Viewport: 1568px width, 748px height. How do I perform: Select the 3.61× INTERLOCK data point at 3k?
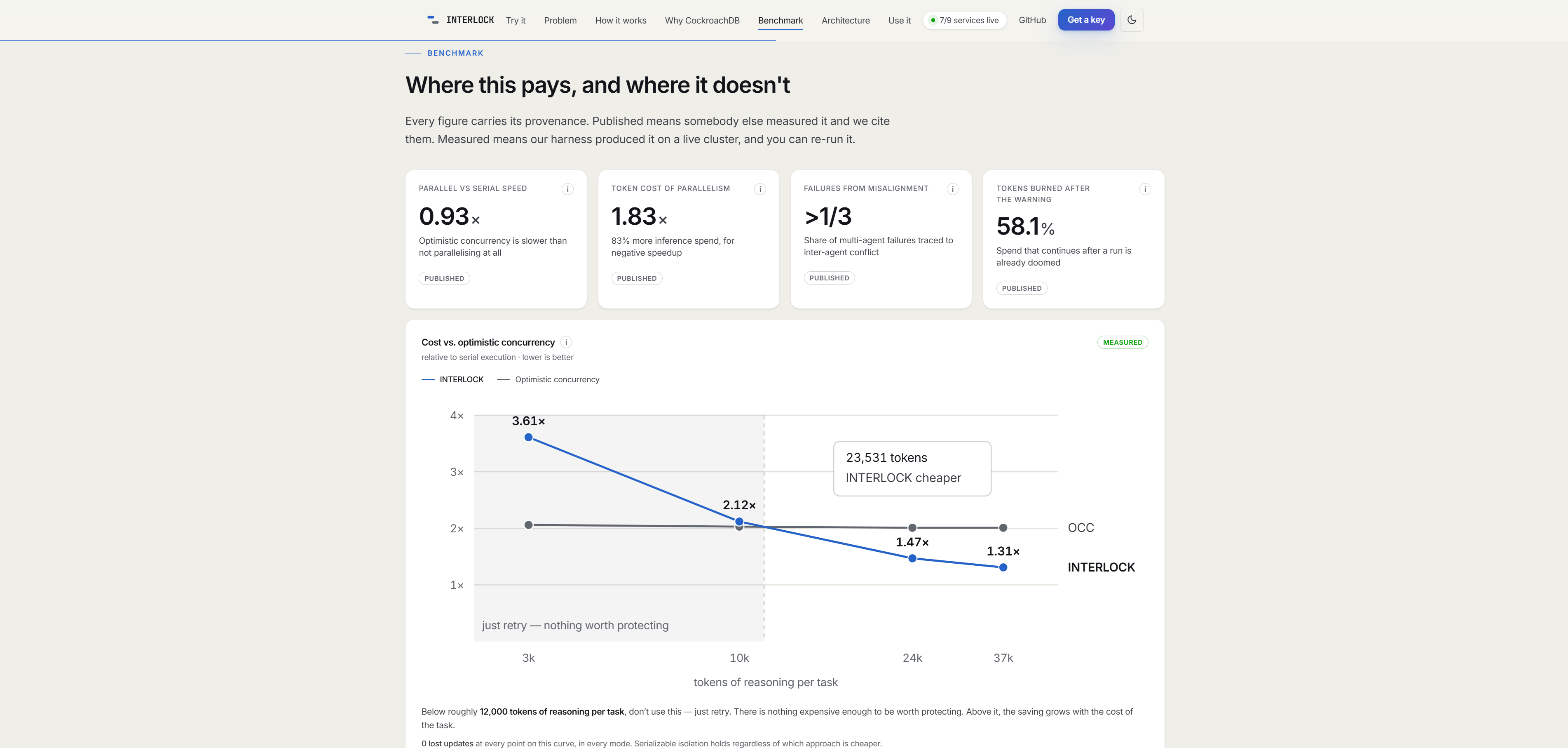coord(528,438)
